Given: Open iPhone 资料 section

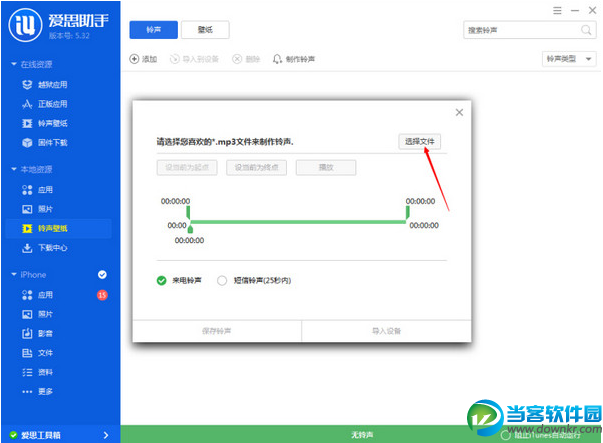Looking at the screenshot, I should tap(37, 372).
